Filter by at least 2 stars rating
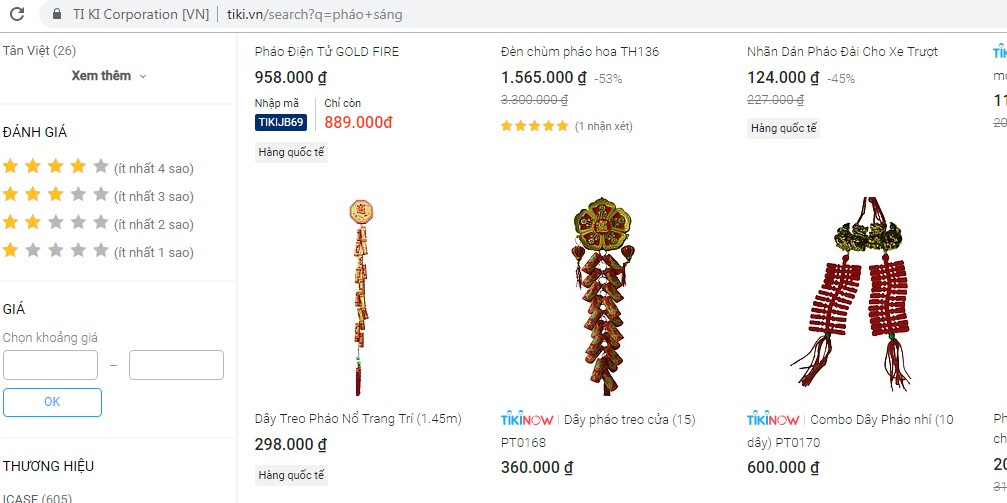 (x=98, y=224)
